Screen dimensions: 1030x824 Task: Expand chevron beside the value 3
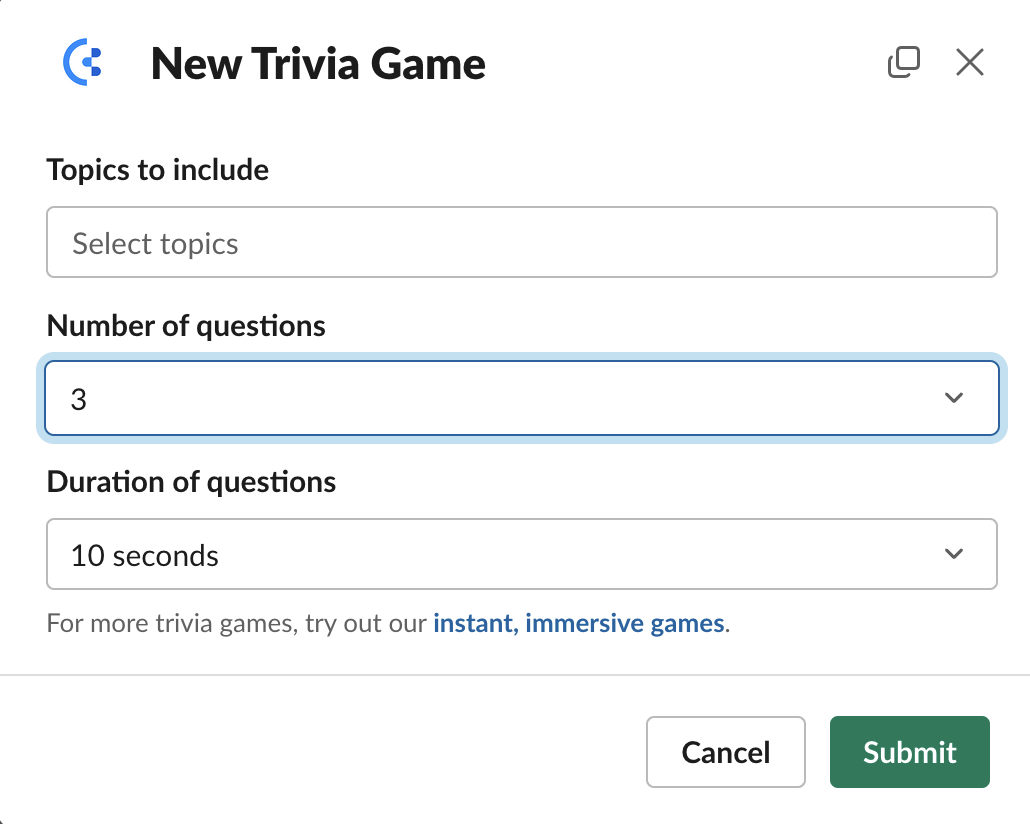[x=954, y=398]
